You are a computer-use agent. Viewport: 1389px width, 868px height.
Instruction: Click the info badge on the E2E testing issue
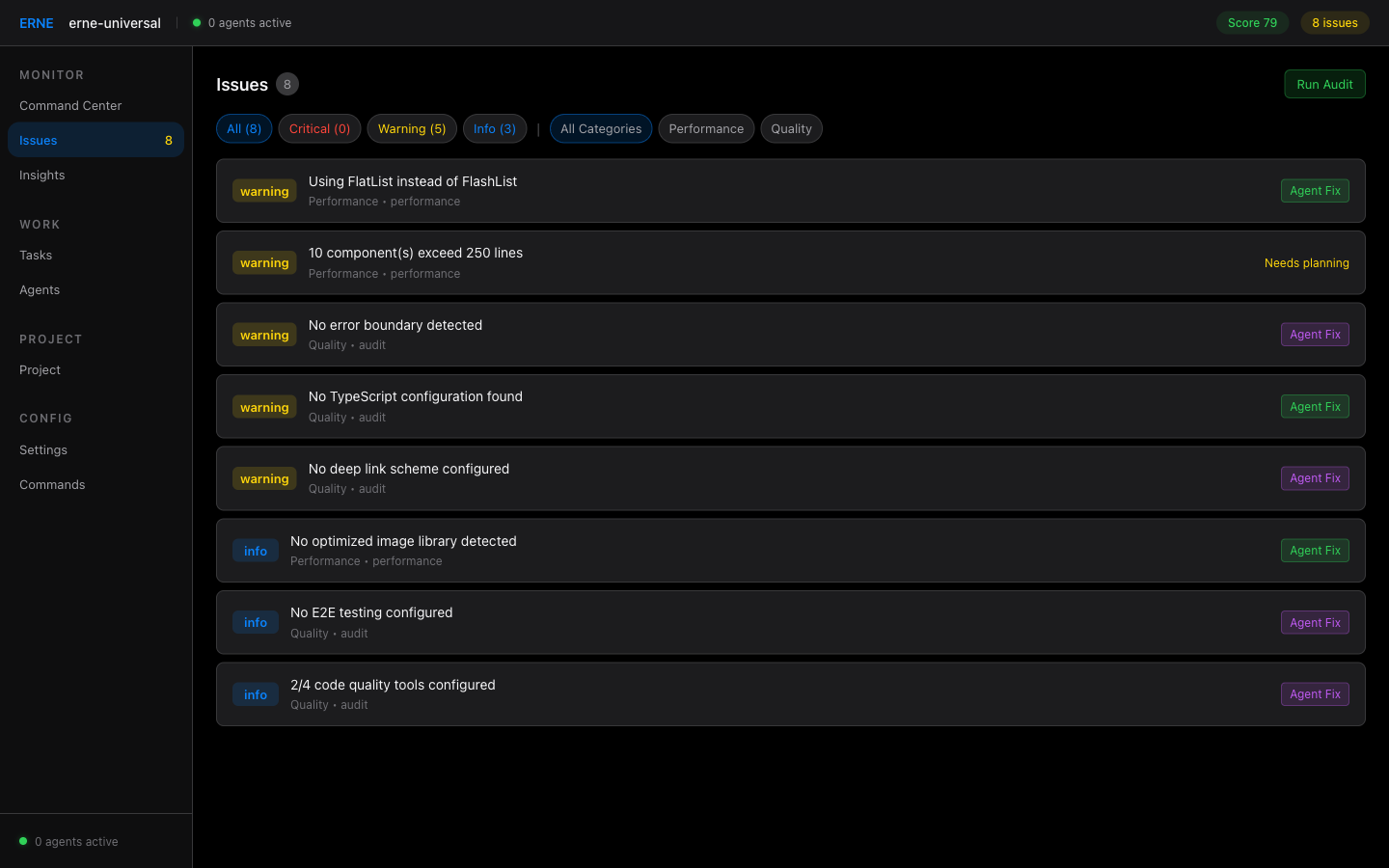coord(256,622)
